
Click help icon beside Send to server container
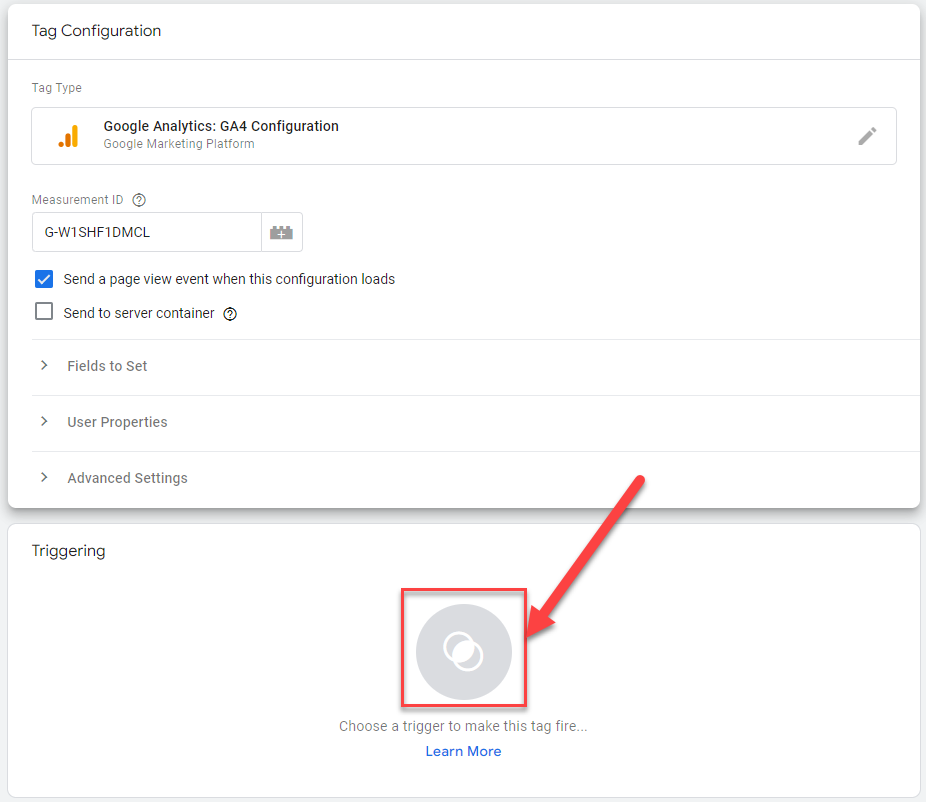coord(230,314)
